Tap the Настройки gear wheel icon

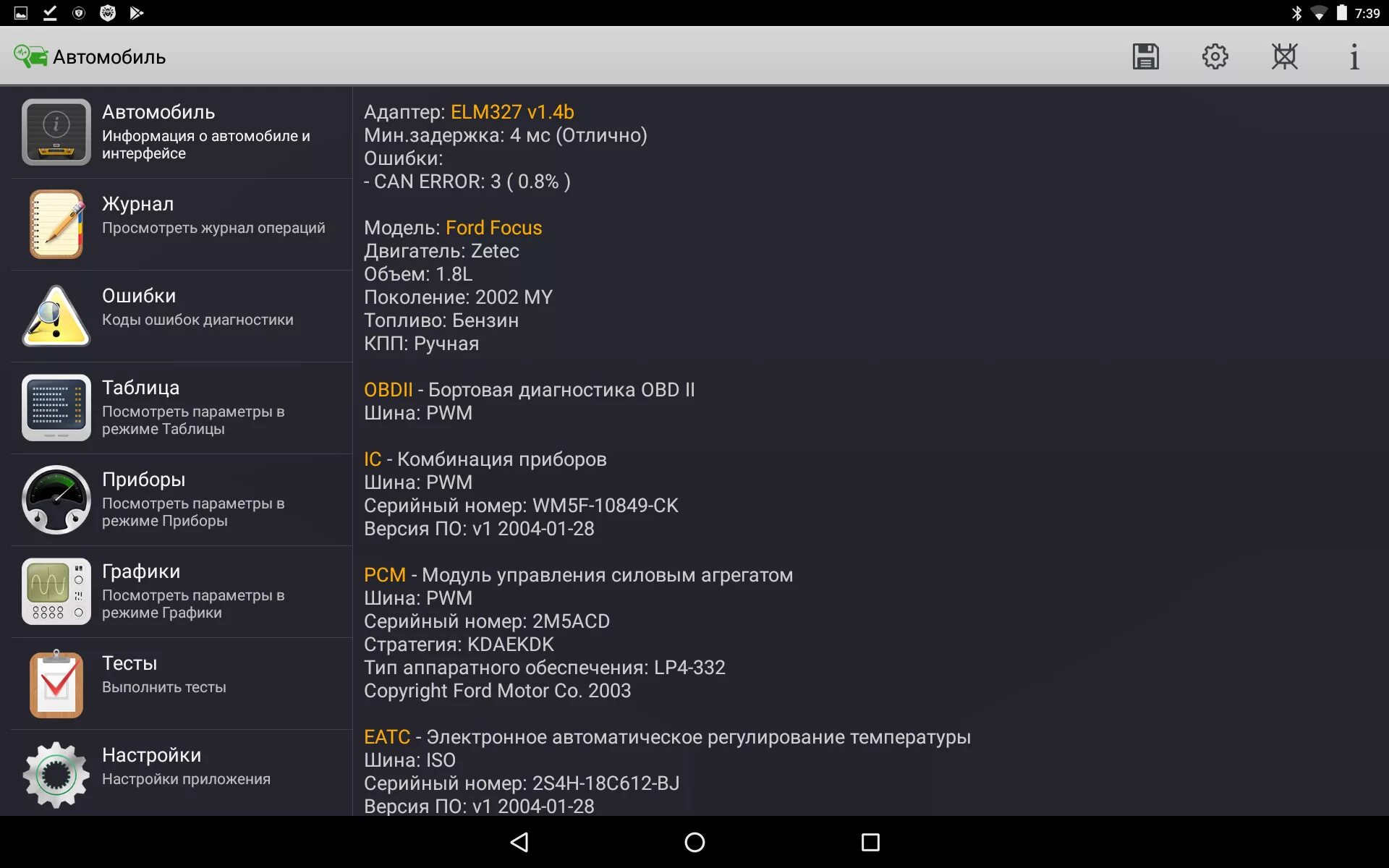[56, 775]
